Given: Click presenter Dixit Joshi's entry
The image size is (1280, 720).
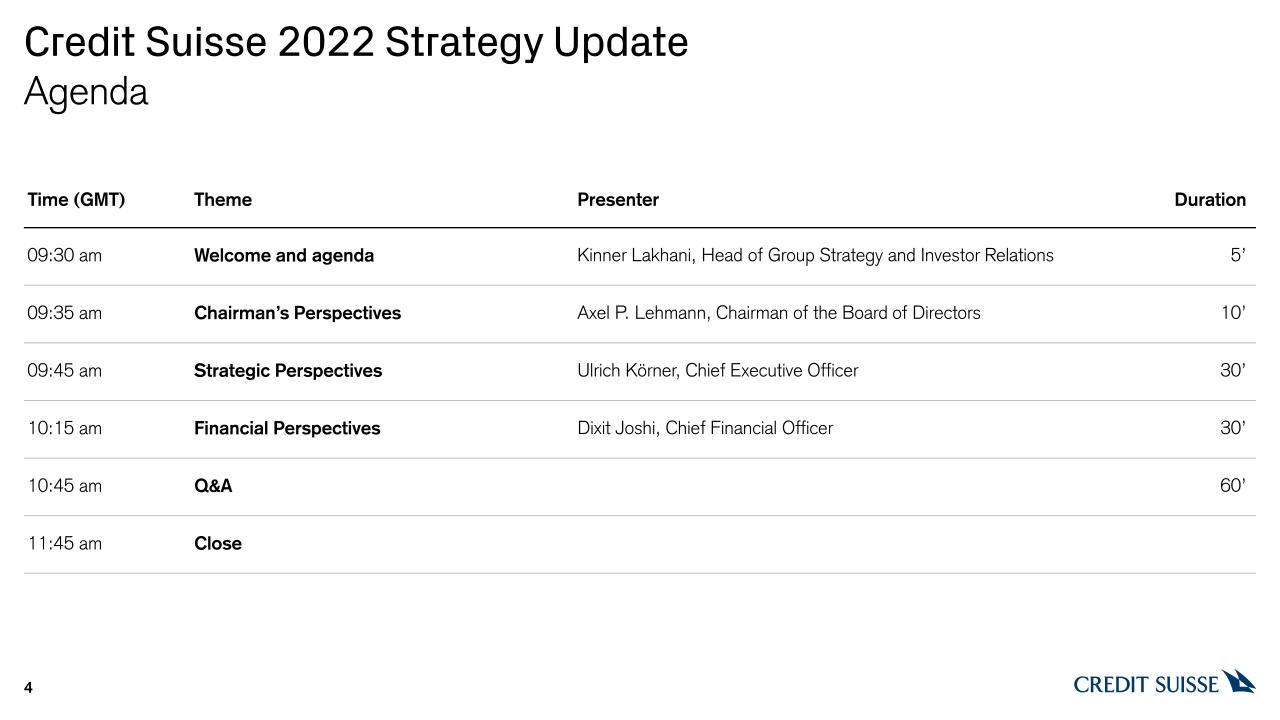Looking at the screenshot, I should [x=704, y=428].
